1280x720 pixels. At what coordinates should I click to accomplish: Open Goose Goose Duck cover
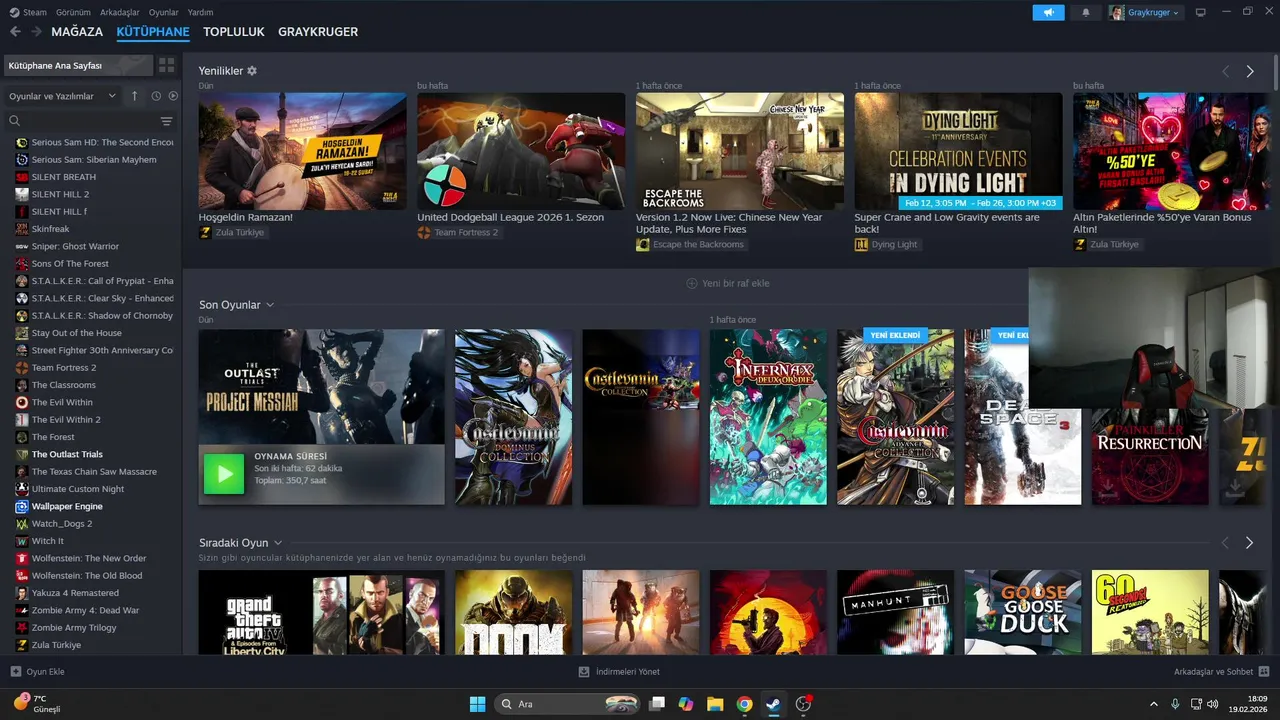pyautogui.click(x=1022, y=612)
